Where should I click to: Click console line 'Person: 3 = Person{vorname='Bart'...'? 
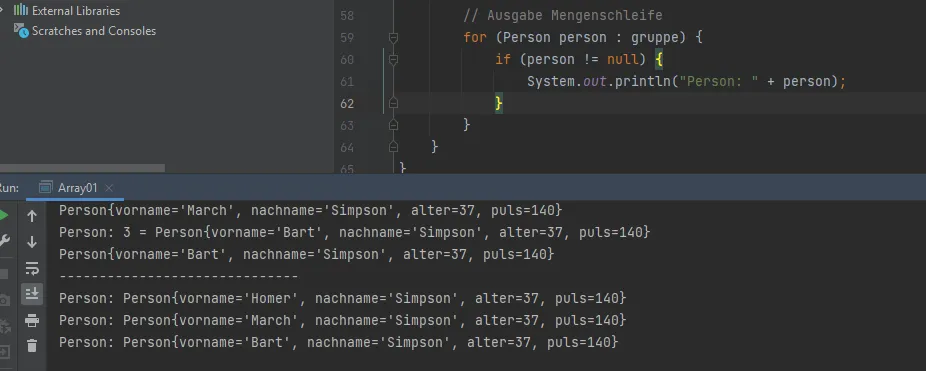click(354, 232)
